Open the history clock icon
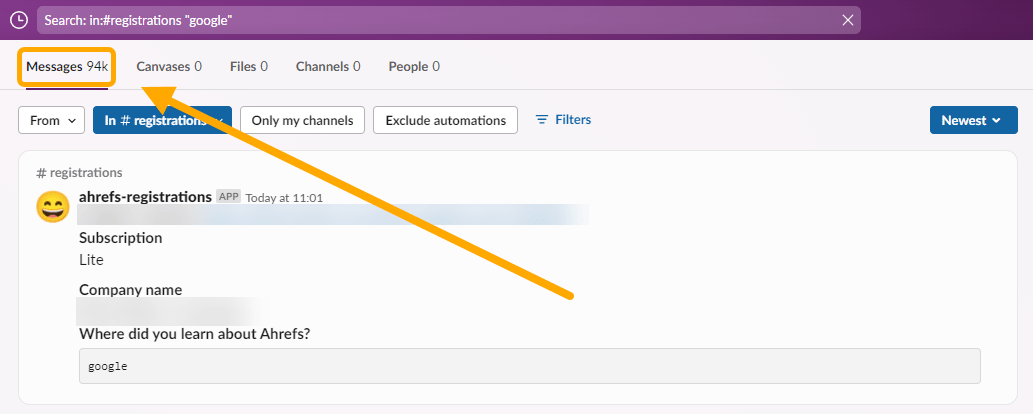Viewport: 1033px width, 414px height. pos(19,20)
